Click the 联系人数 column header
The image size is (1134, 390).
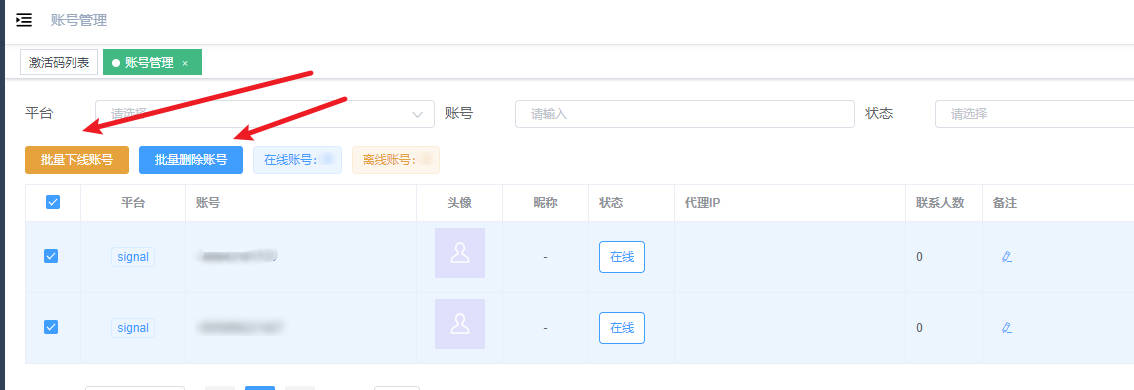tap(939, 203)
